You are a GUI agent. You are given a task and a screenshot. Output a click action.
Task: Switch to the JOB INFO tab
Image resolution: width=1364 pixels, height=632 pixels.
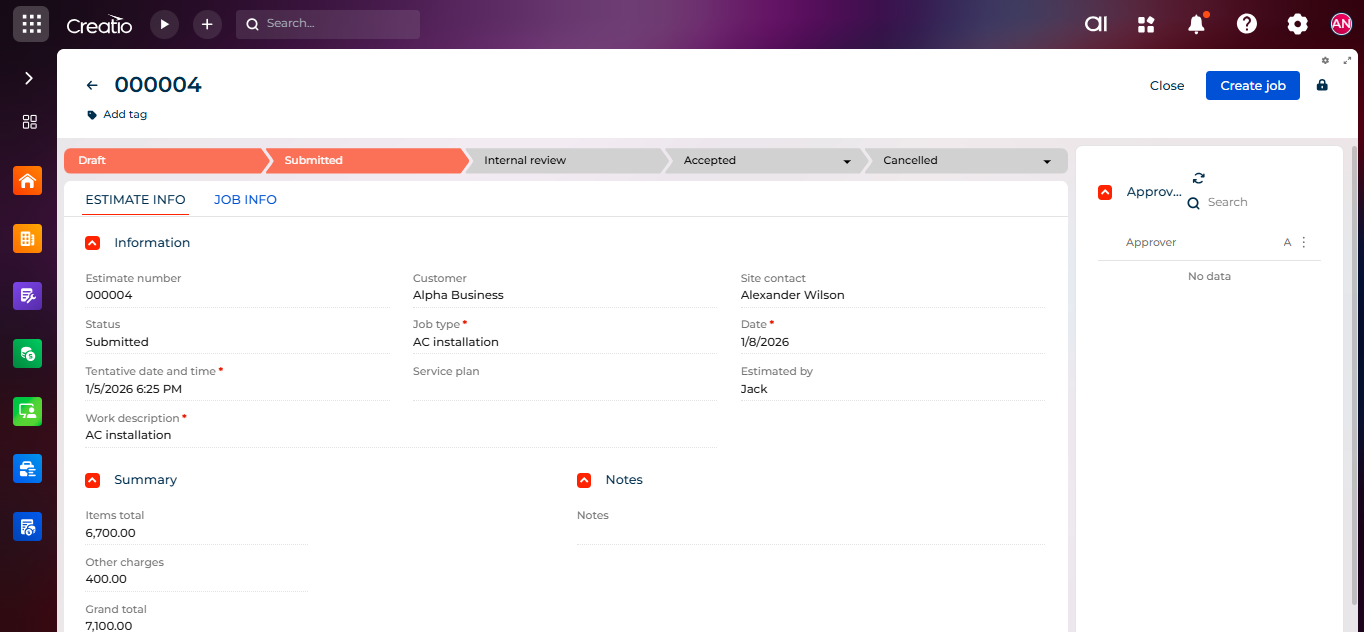tap(245, 200)
